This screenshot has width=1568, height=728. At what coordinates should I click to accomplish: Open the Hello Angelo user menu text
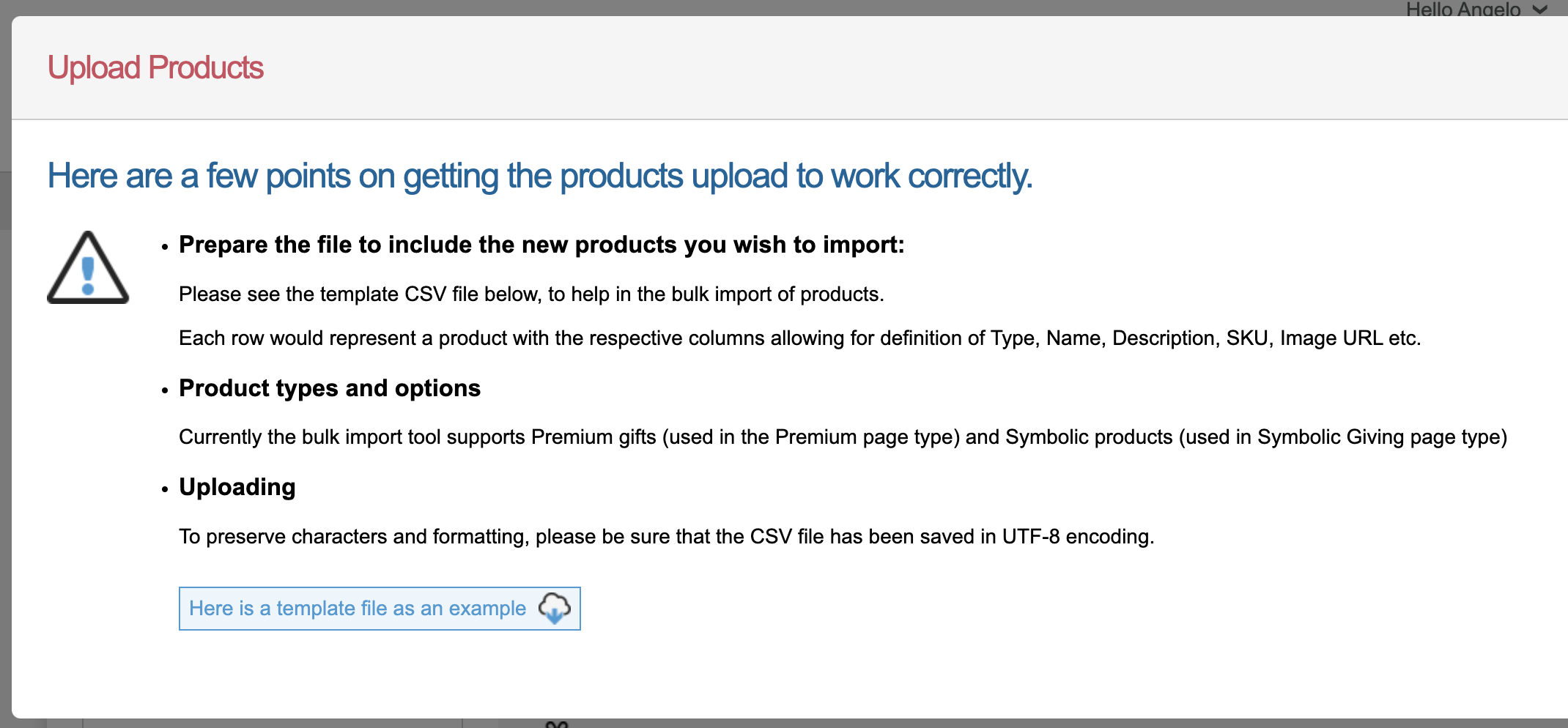(1462, 10)
